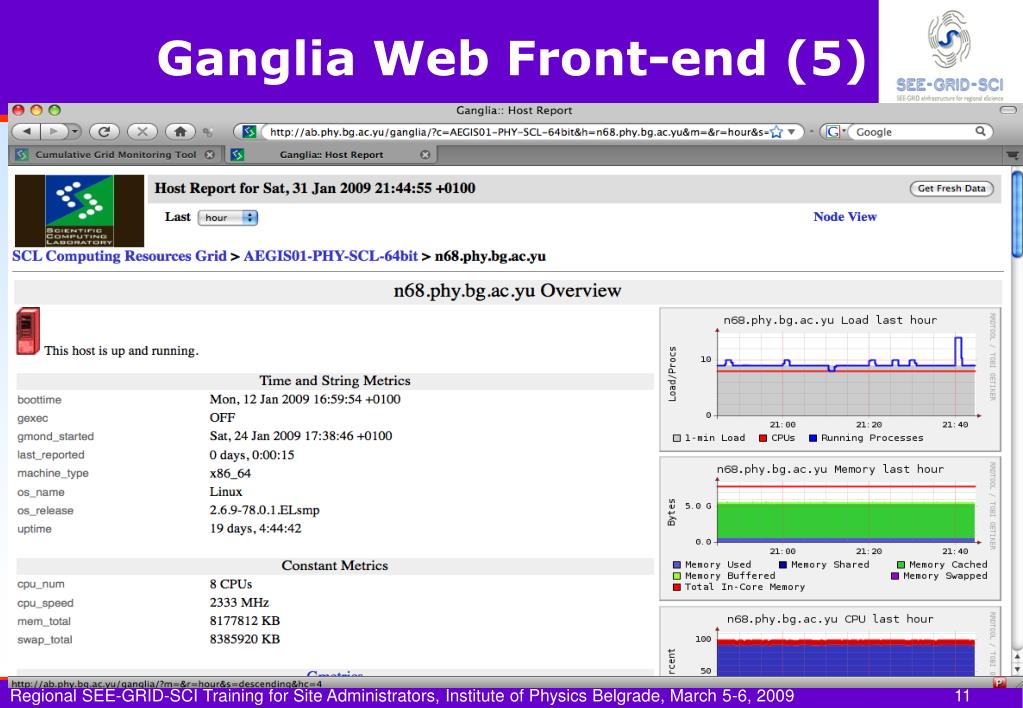Click in the Google search field
The height and width of the screenshot is (708, 1023).
pos(913,132)
